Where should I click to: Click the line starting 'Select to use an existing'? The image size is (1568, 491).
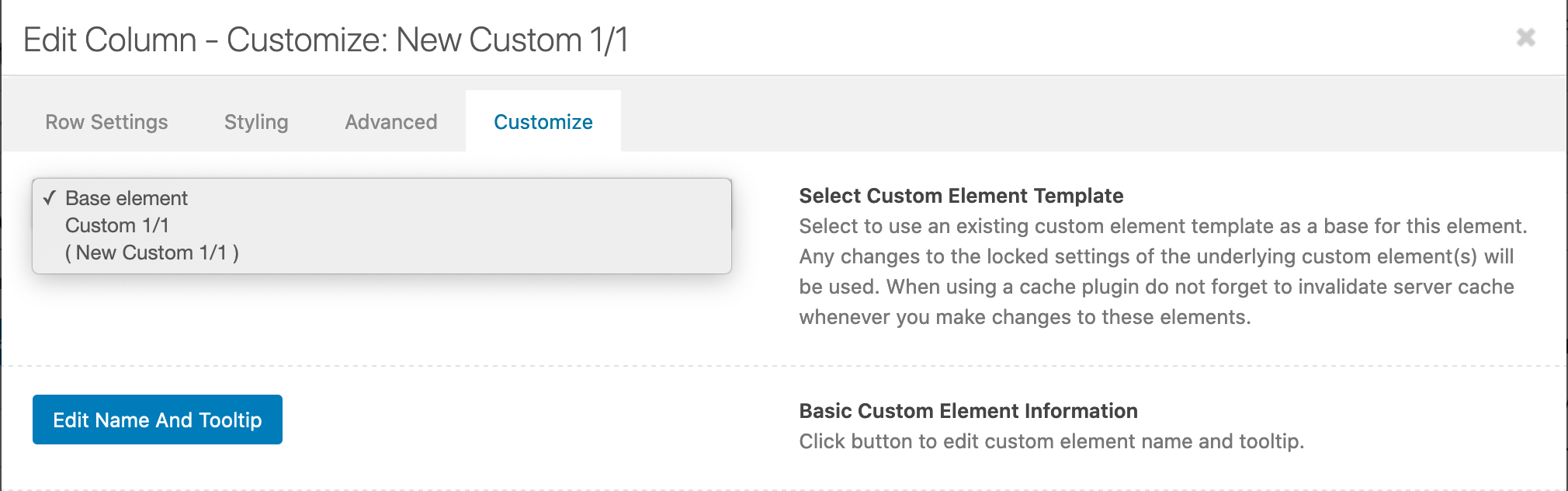(1163, 226)
